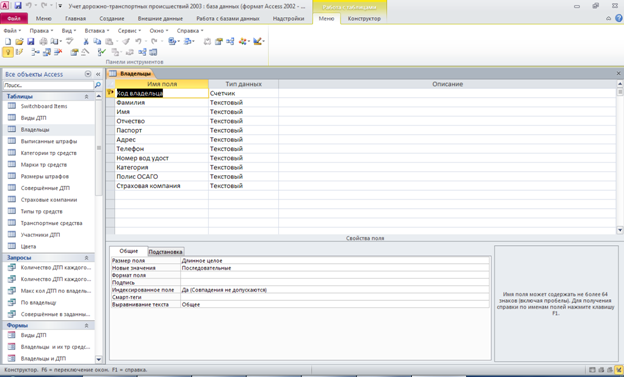
Task: Click the Access application icon in the title bar
Action: click(x=5, y=6)
